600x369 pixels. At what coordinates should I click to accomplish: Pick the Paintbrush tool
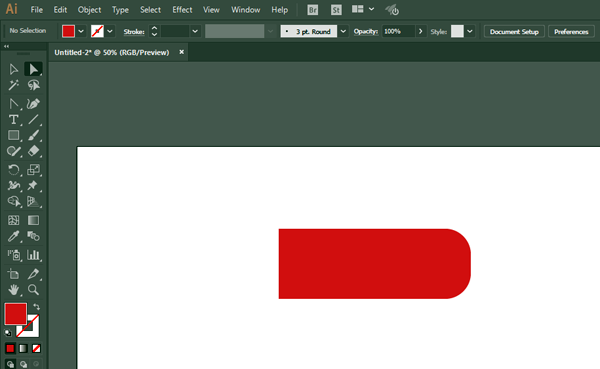[33, 136]
